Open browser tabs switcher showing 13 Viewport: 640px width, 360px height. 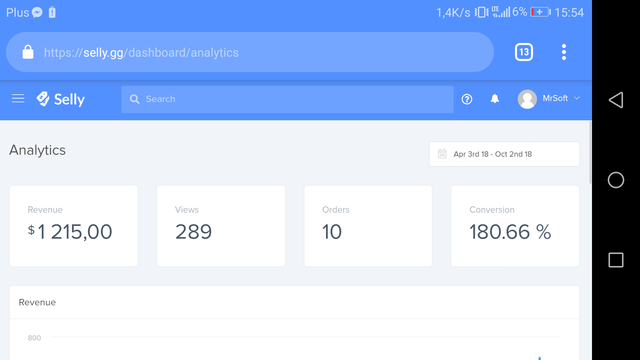pos(524,52)
